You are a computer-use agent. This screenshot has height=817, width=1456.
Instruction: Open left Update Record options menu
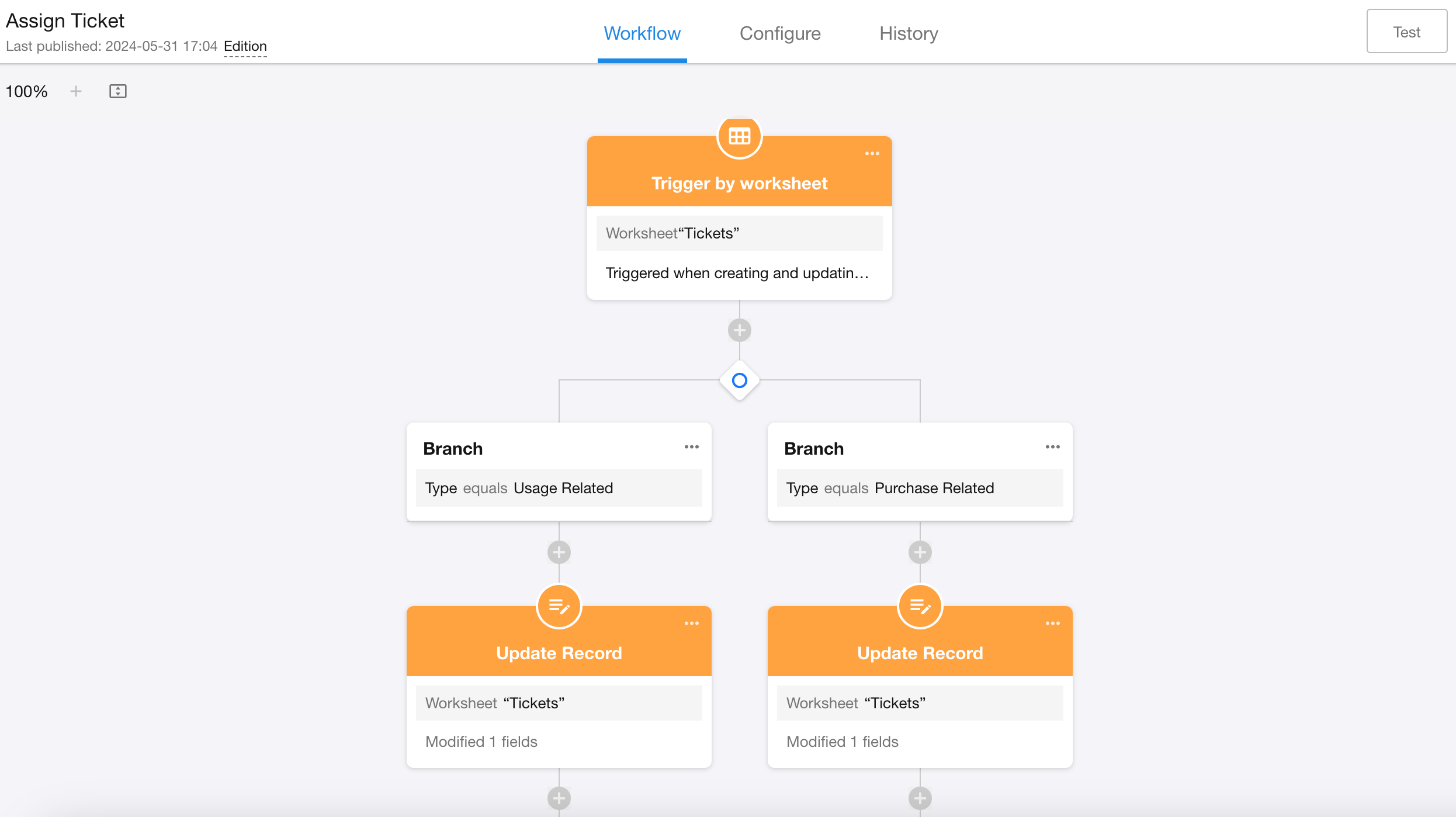691,624
